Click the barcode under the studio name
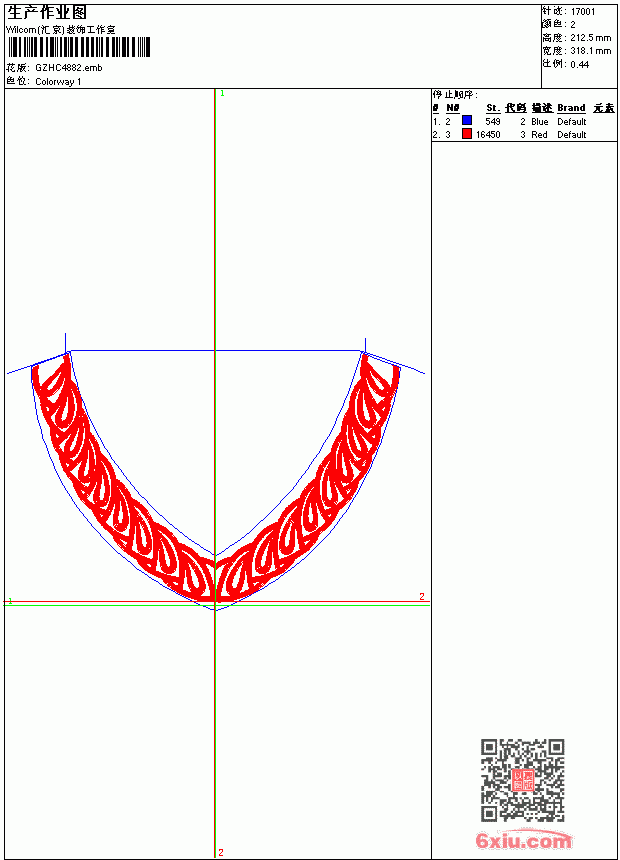 coord(78,47)
